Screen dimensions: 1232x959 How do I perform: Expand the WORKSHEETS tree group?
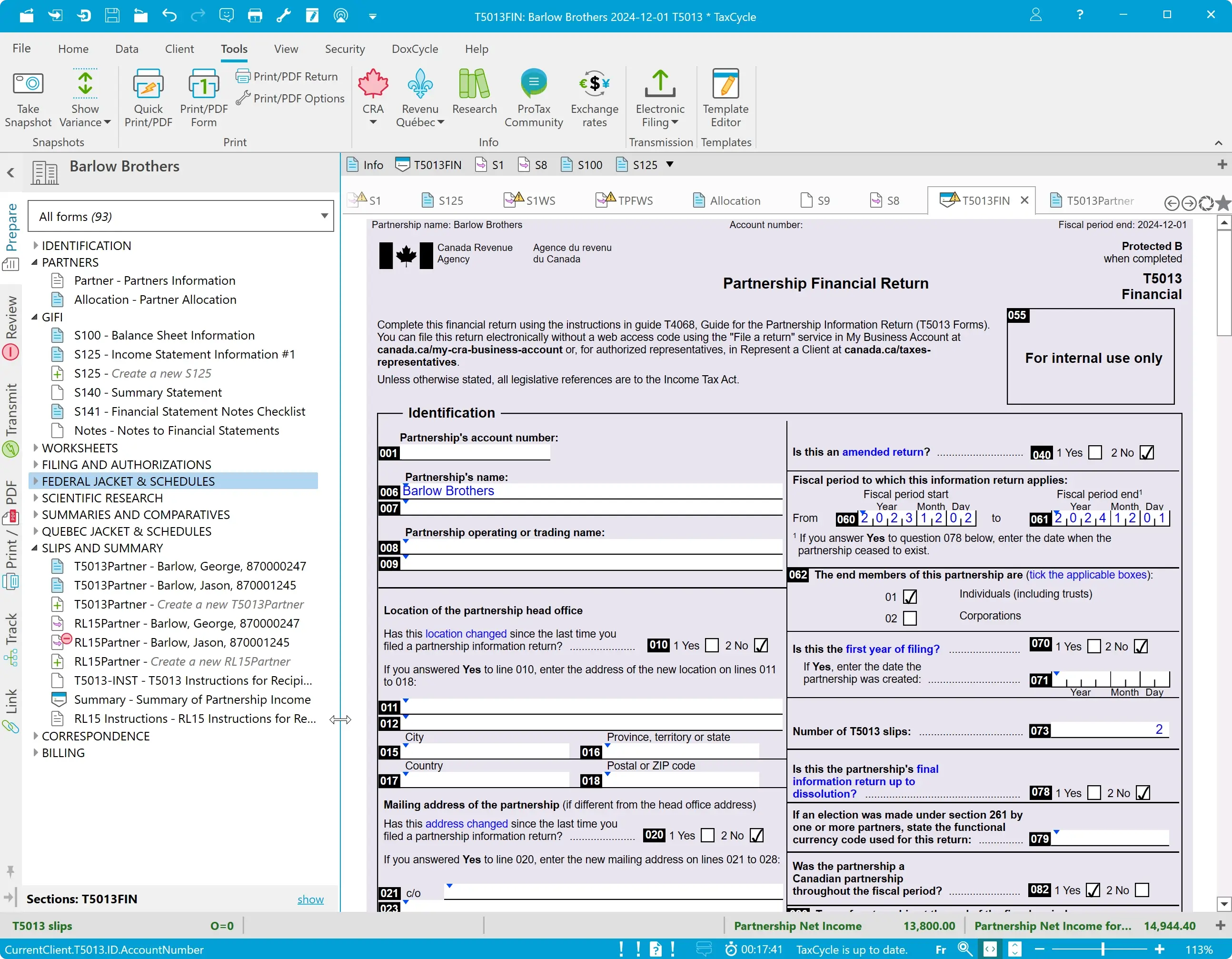(36, 448)
